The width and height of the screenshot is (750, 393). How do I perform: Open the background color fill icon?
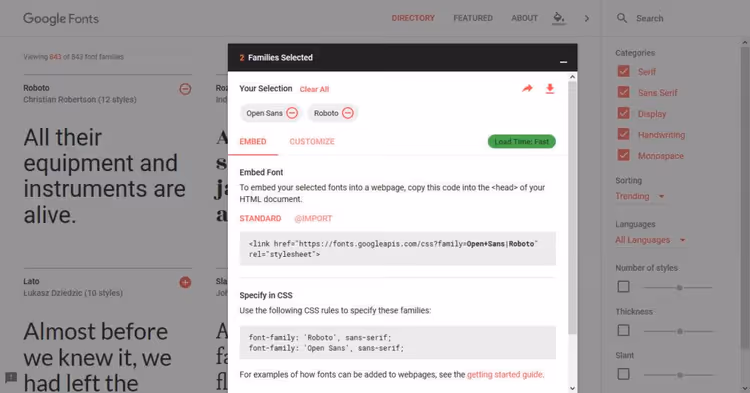tap(559, 18)
